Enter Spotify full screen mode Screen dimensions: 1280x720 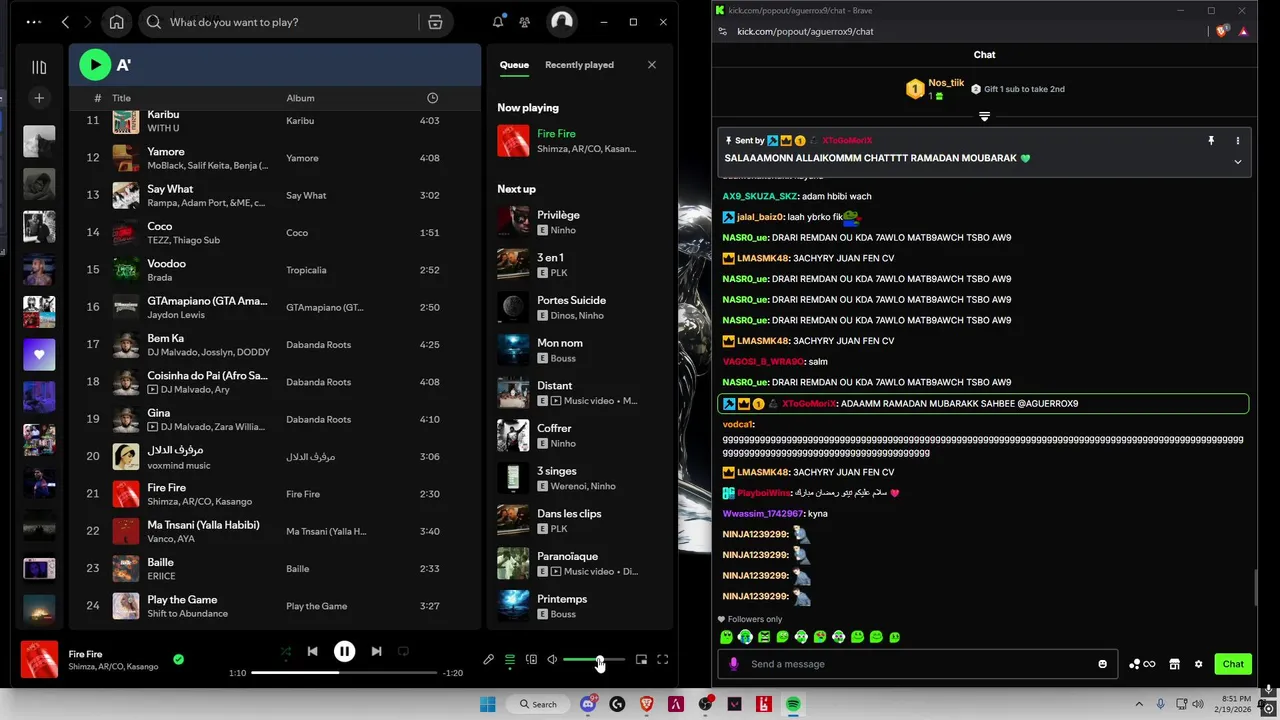[x=662, y=660]
